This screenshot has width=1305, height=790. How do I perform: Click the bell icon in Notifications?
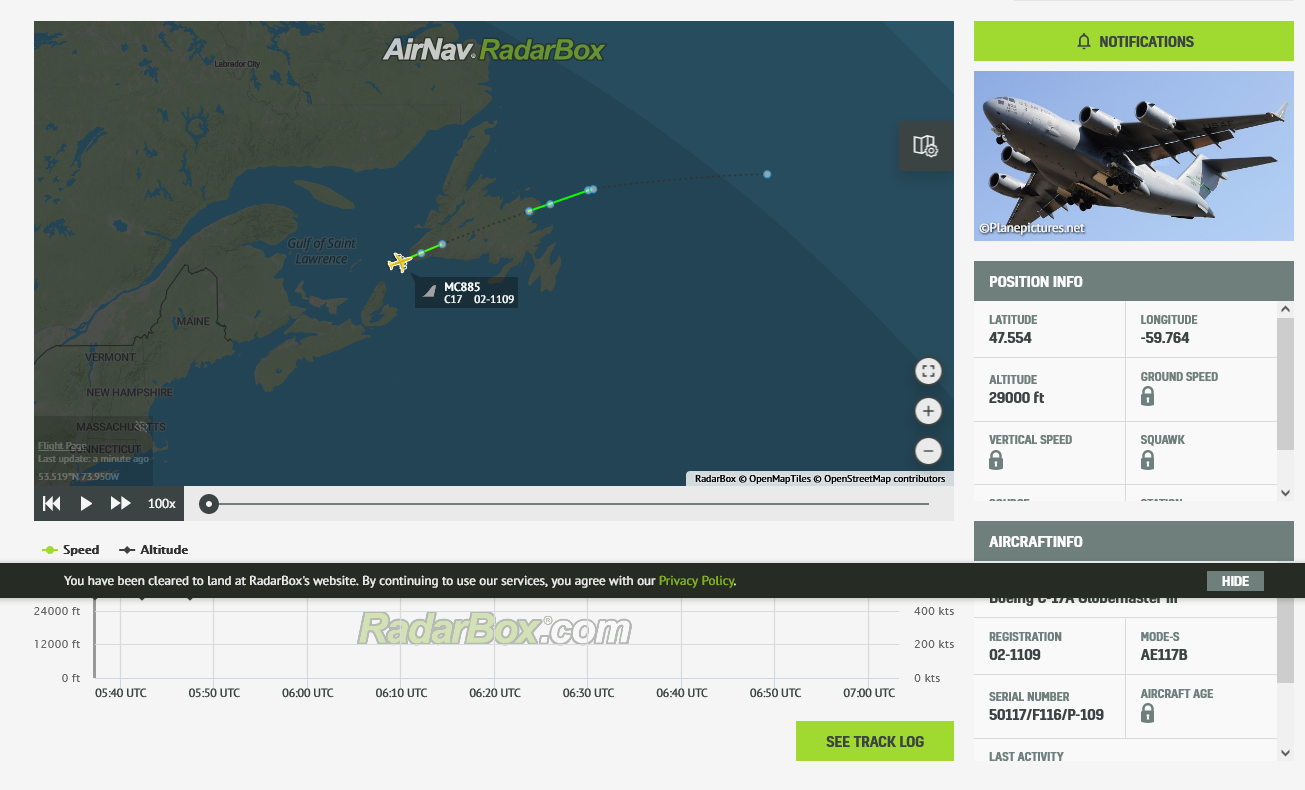(1084, 41)
